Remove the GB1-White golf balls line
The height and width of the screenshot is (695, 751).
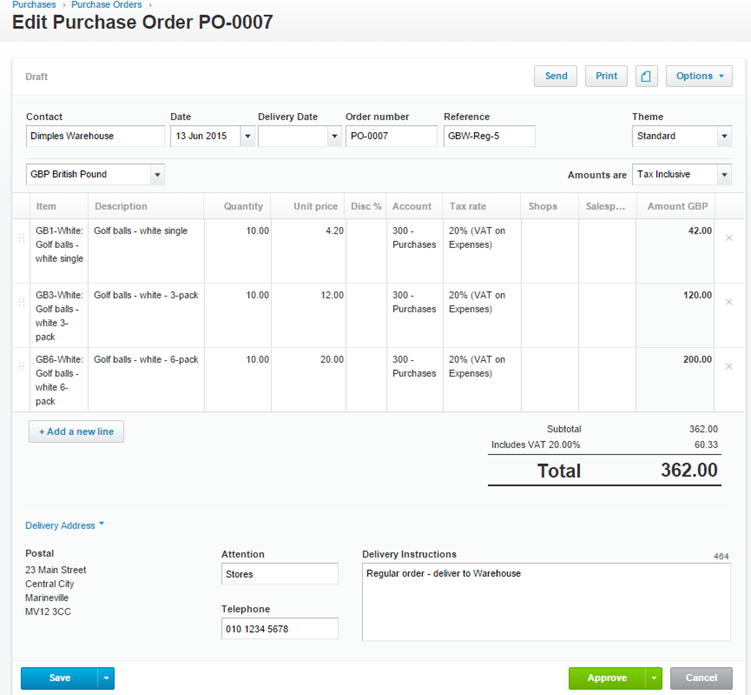click(x=728, y=238)
